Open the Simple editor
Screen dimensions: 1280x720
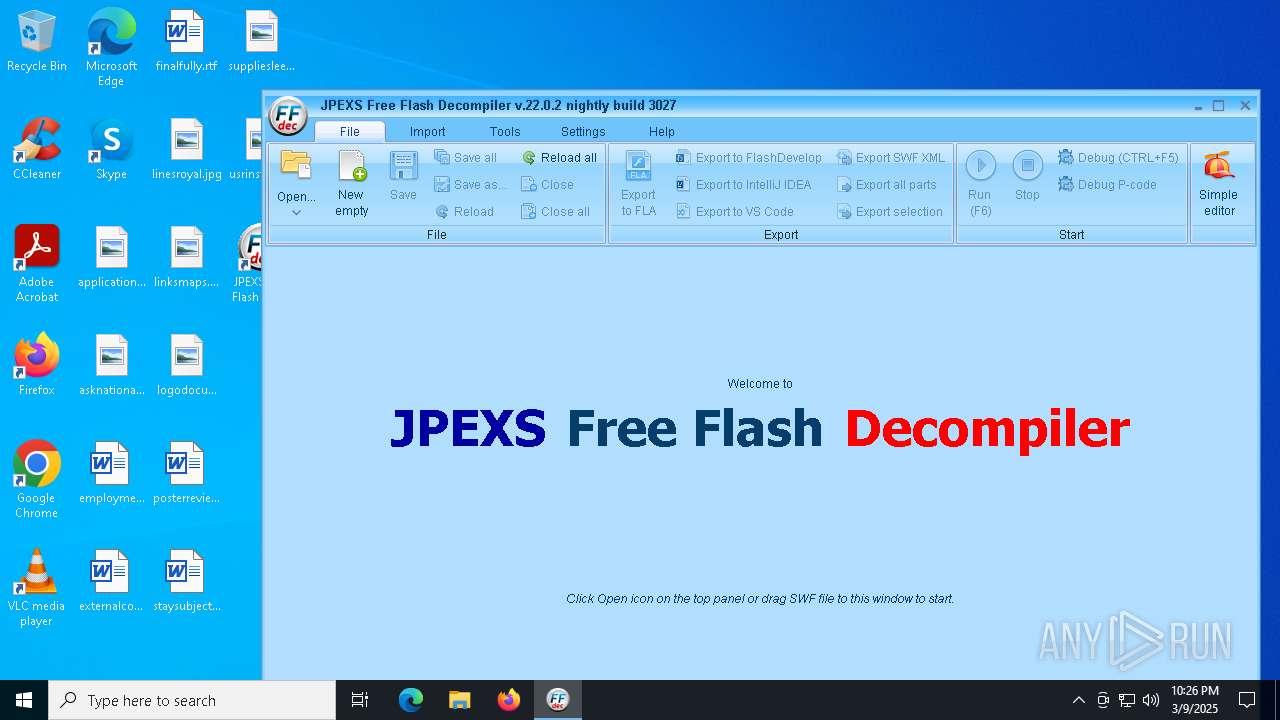1218,184
